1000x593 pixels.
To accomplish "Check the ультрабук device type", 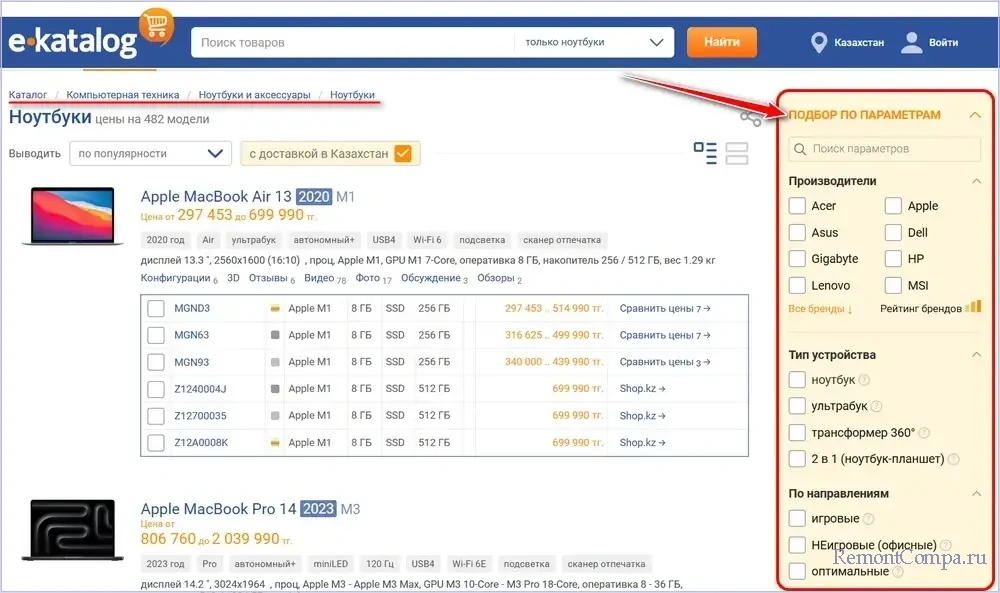I will pyautogui.click(x=797, y=406).
